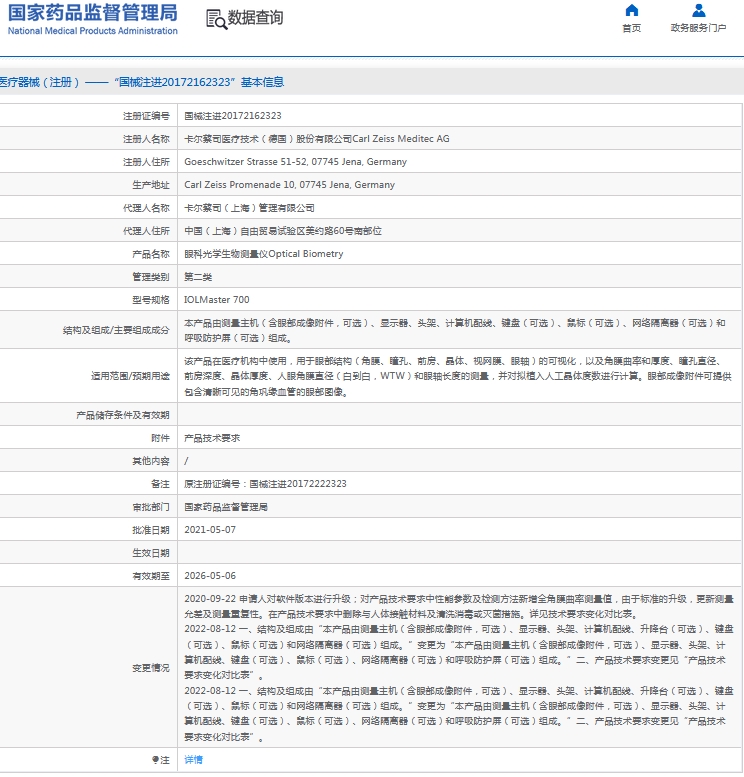This screenshot has height=777, width=744.
Task: Click agent name 卡尔蔡司（上海）管理有限公司
Action: point(249,208)
